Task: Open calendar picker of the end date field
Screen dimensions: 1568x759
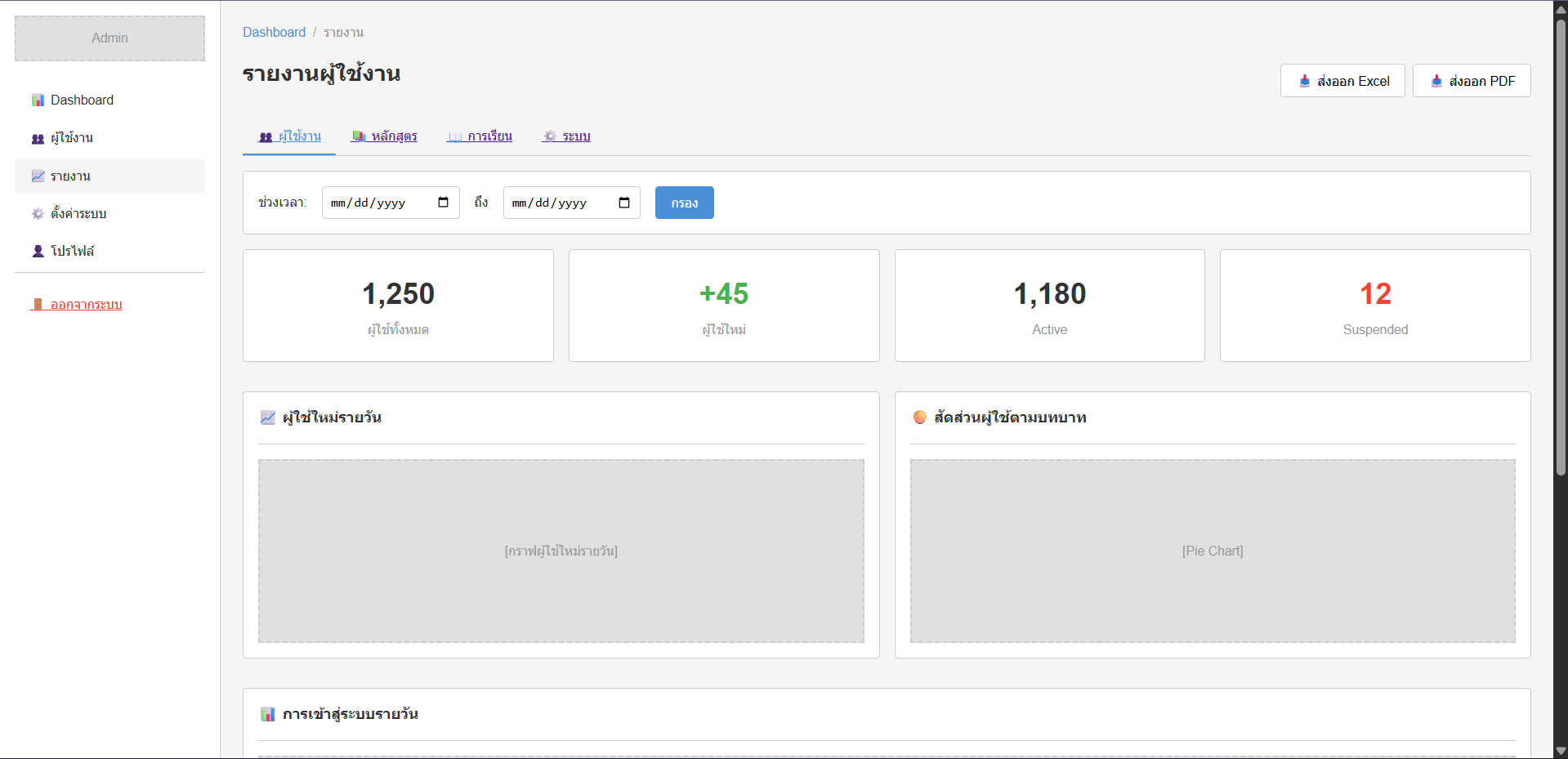Action: 624,203
